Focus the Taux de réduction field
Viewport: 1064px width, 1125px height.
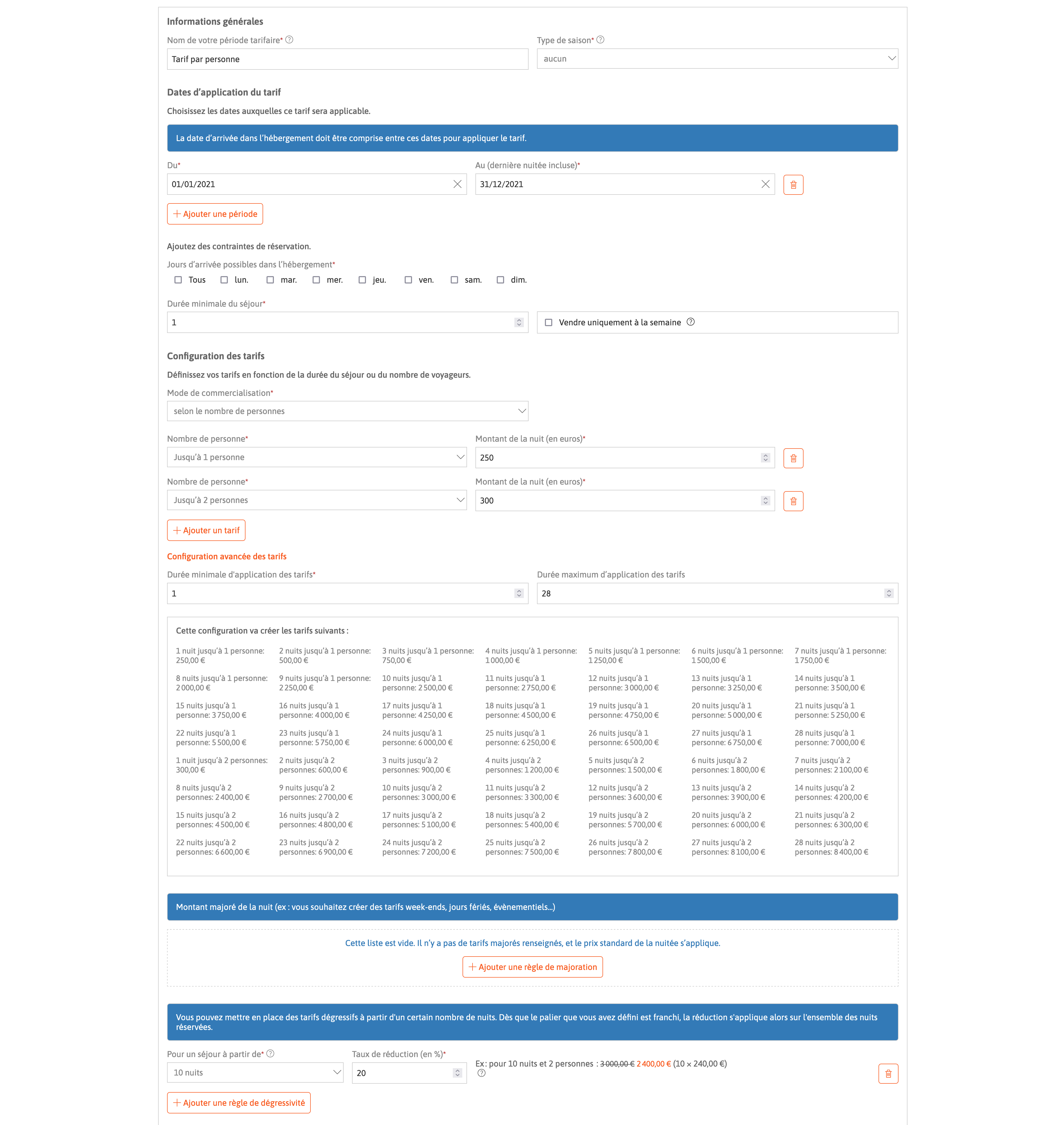tap(409, 1073)
